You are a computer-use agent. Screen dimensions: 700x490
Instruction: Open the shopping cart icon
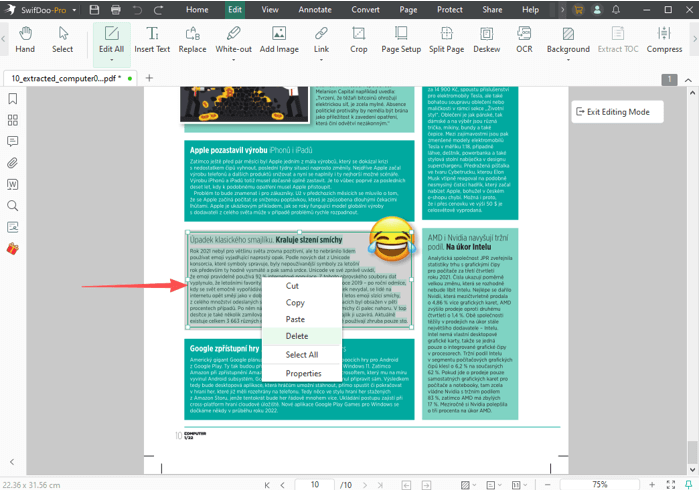(x=579, y=10)
